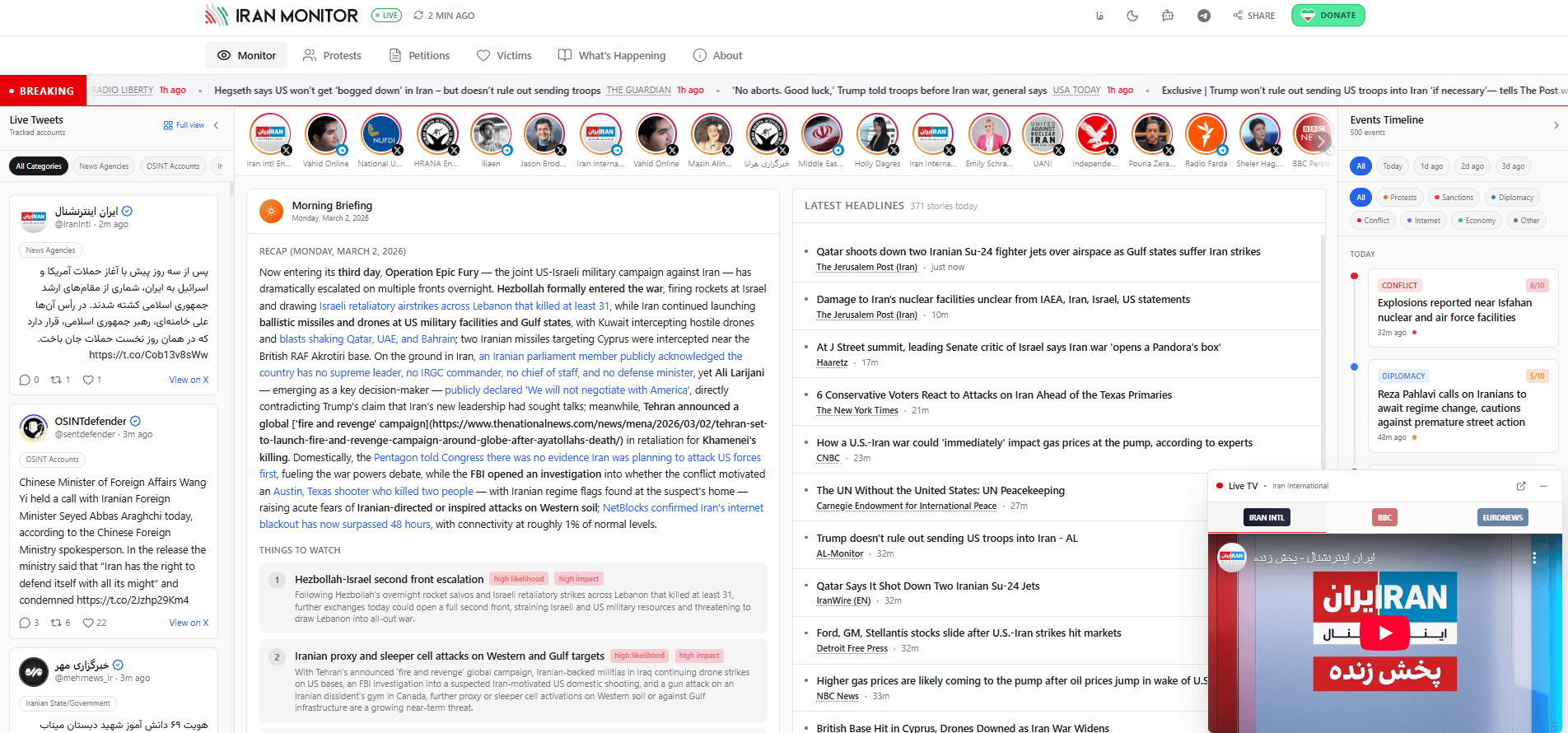
Task: Open The New York Times source link
Action: [x=856, y=410]
